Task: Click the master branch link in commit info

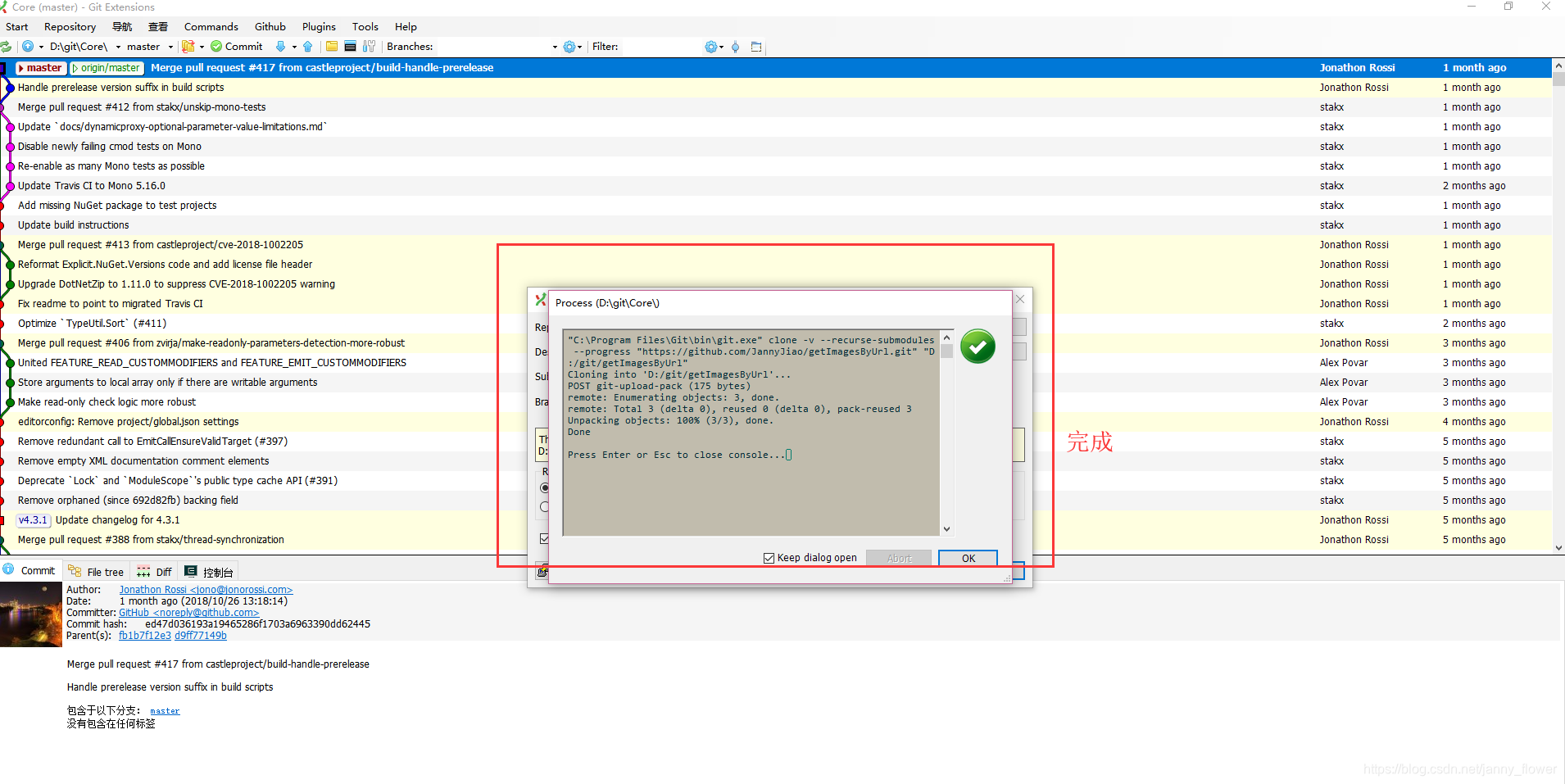Action: click(165, 711)
